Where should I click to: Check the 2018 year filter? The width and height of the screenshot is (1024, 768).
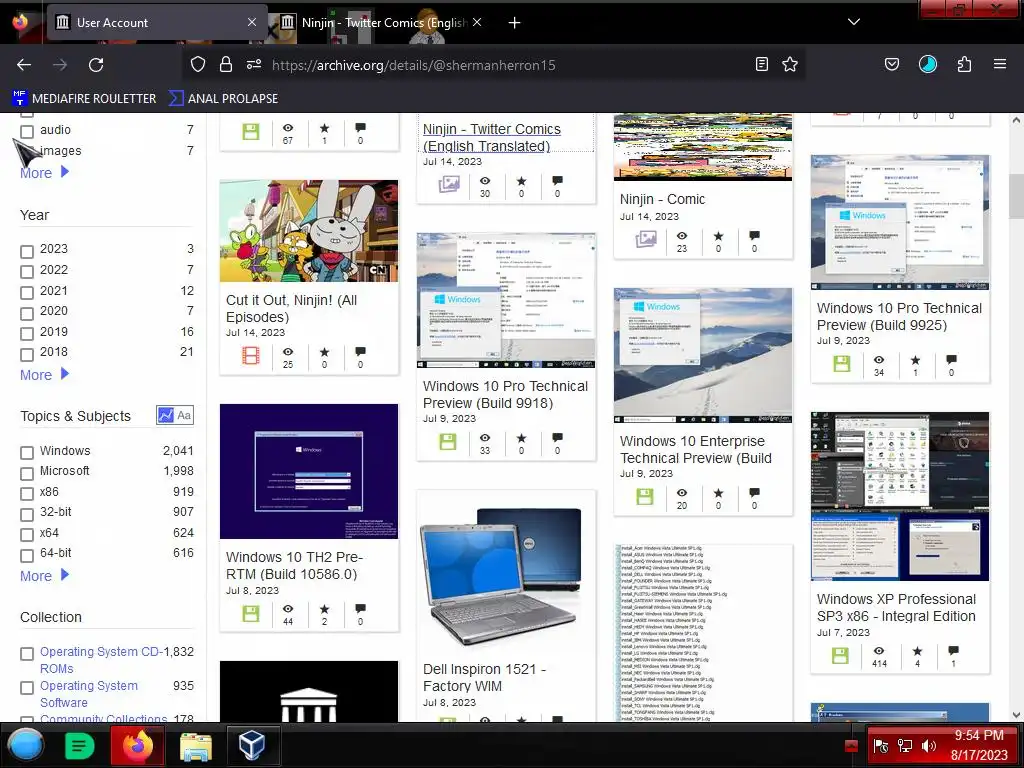click(27, 355)
